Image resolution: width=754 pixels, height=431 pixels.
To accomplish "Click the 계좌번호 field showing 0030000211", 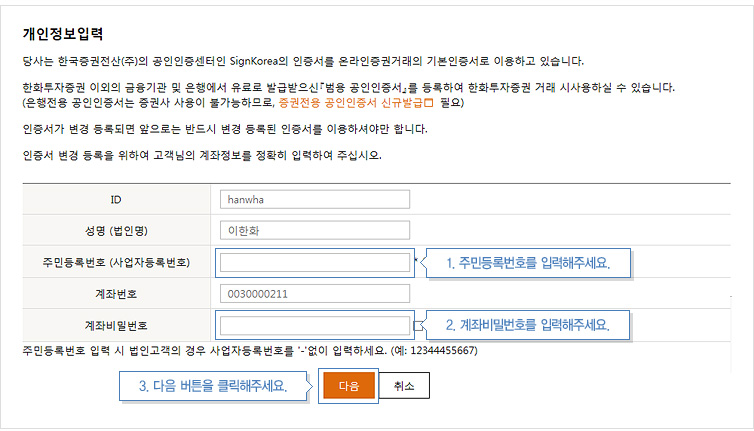I will coord(314,294).
